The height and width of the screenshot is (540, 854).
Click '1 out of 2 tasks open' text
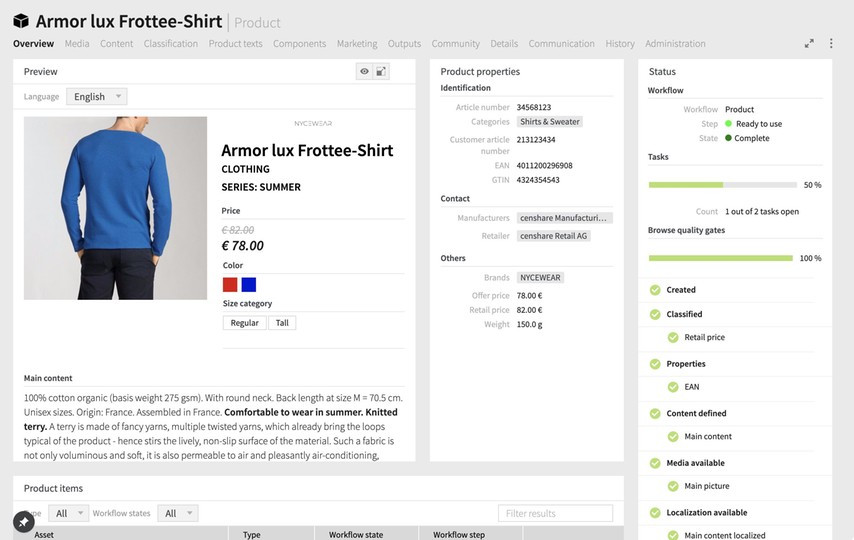tap(762, 211)
